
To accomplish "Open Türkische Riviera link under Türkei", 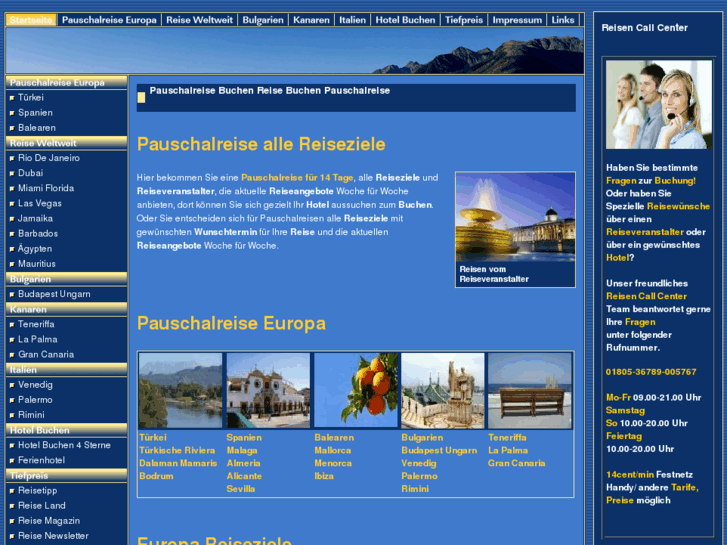I will pyautogui.click(x=177, y=450).
